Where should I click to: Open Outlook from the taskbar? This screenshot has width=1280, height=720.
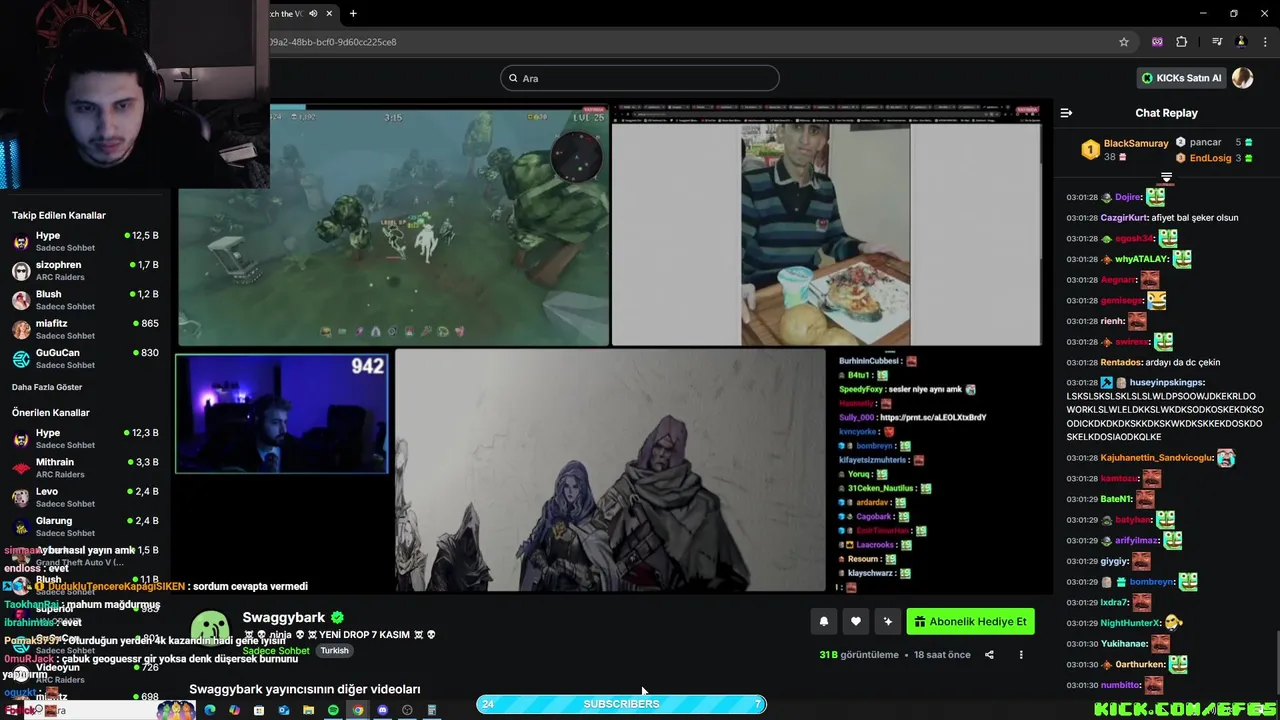(x=284, y=710)
